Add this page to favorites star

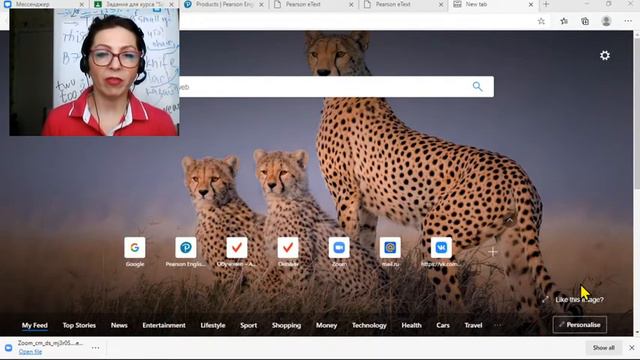541,21
